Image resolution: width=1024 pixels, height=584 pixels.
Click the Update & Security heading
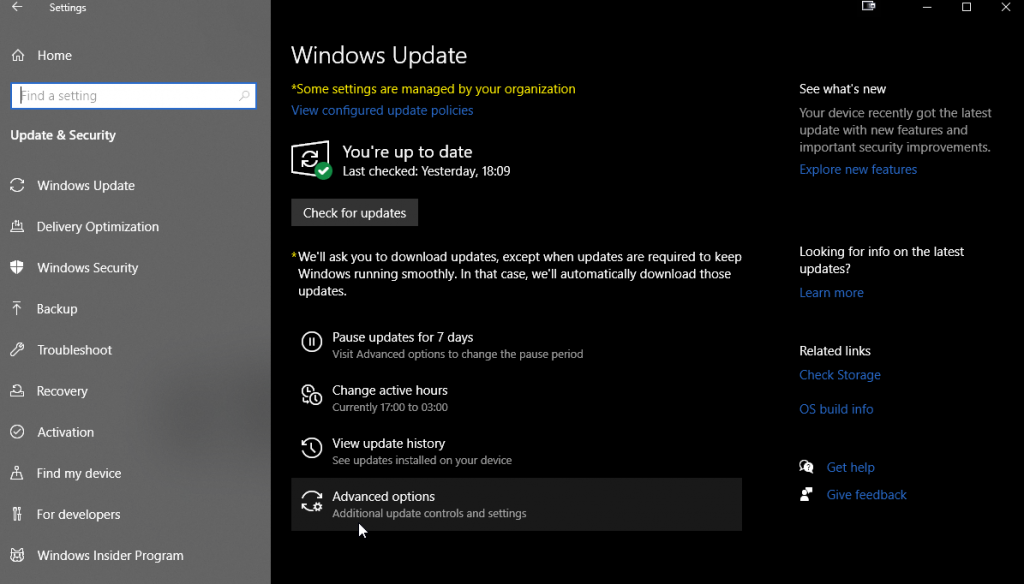pyautogui.click(x=63, y=135)
